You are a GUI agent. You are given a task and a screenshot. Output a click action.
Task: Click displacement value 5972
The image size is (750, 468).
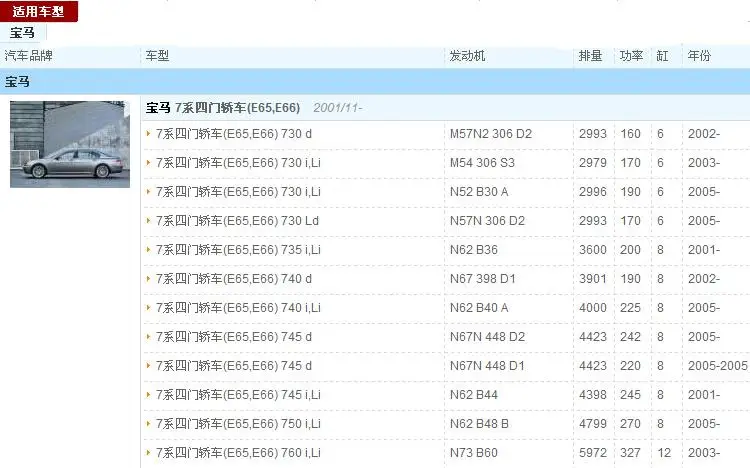point(593,452)
